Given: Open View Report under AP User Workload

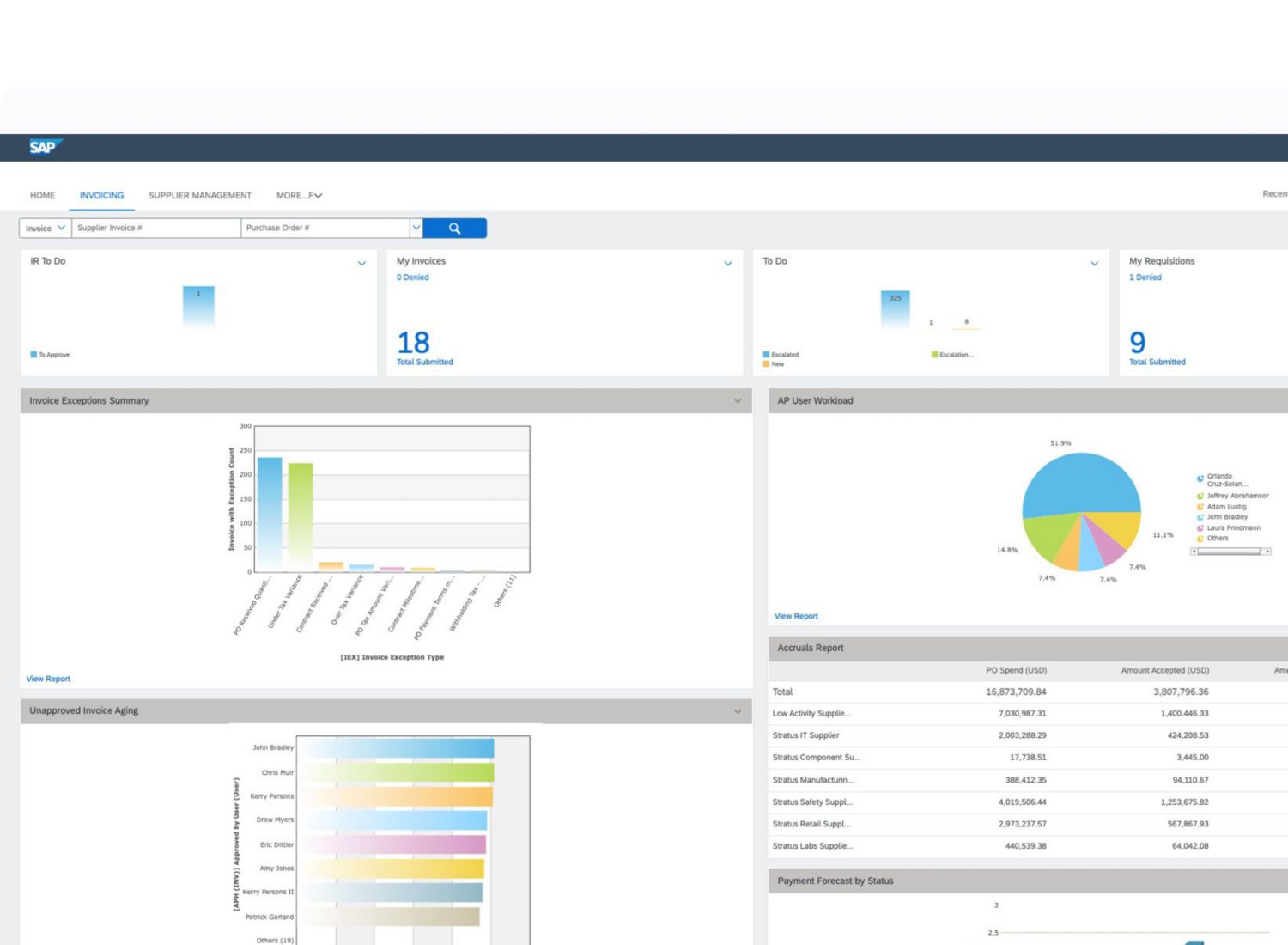Looking at the screenshot, I should click(796, 617).
